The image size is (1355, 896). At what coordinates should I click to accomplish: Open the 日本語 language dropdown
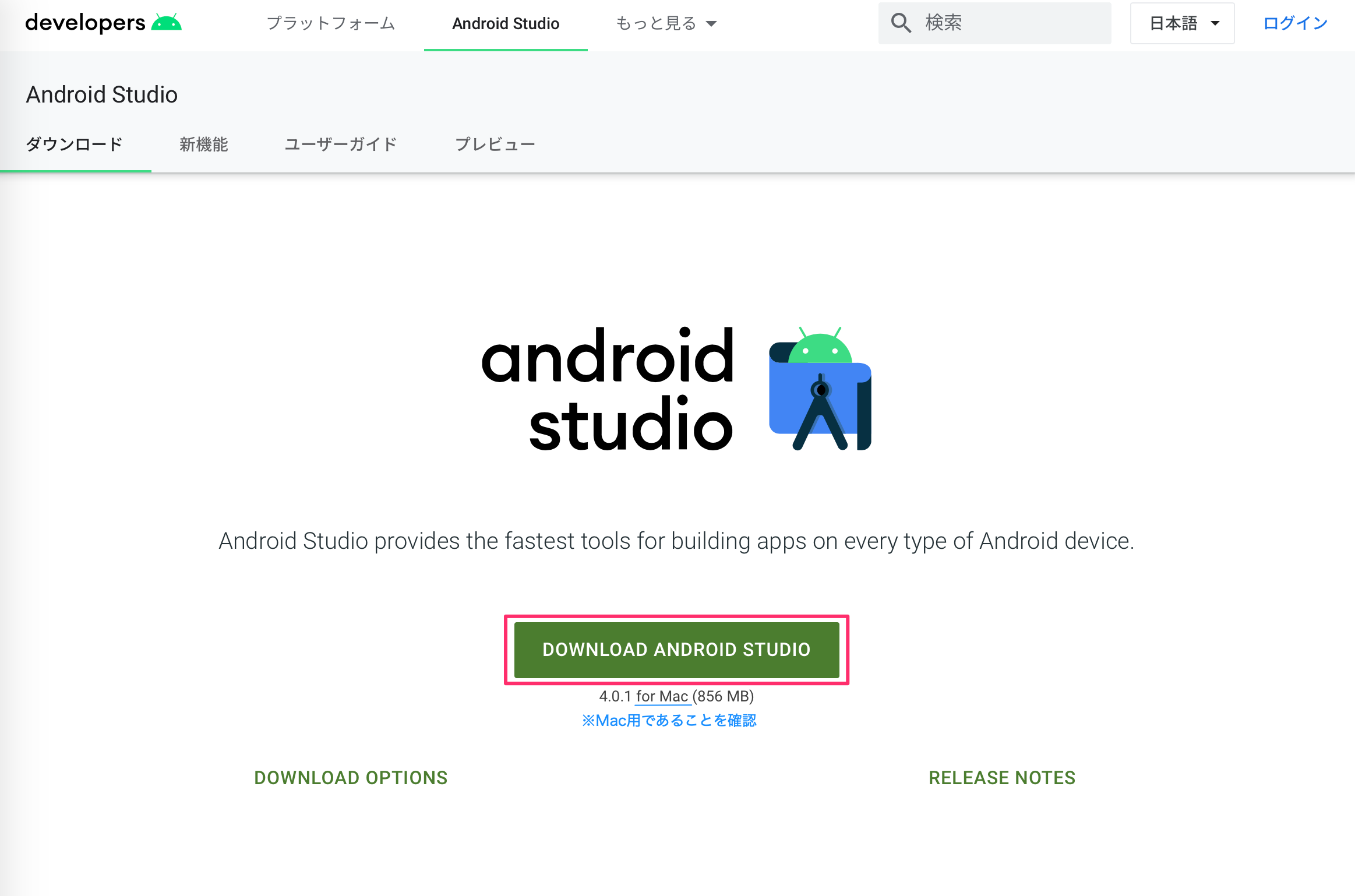click(x=1183, y=23)
